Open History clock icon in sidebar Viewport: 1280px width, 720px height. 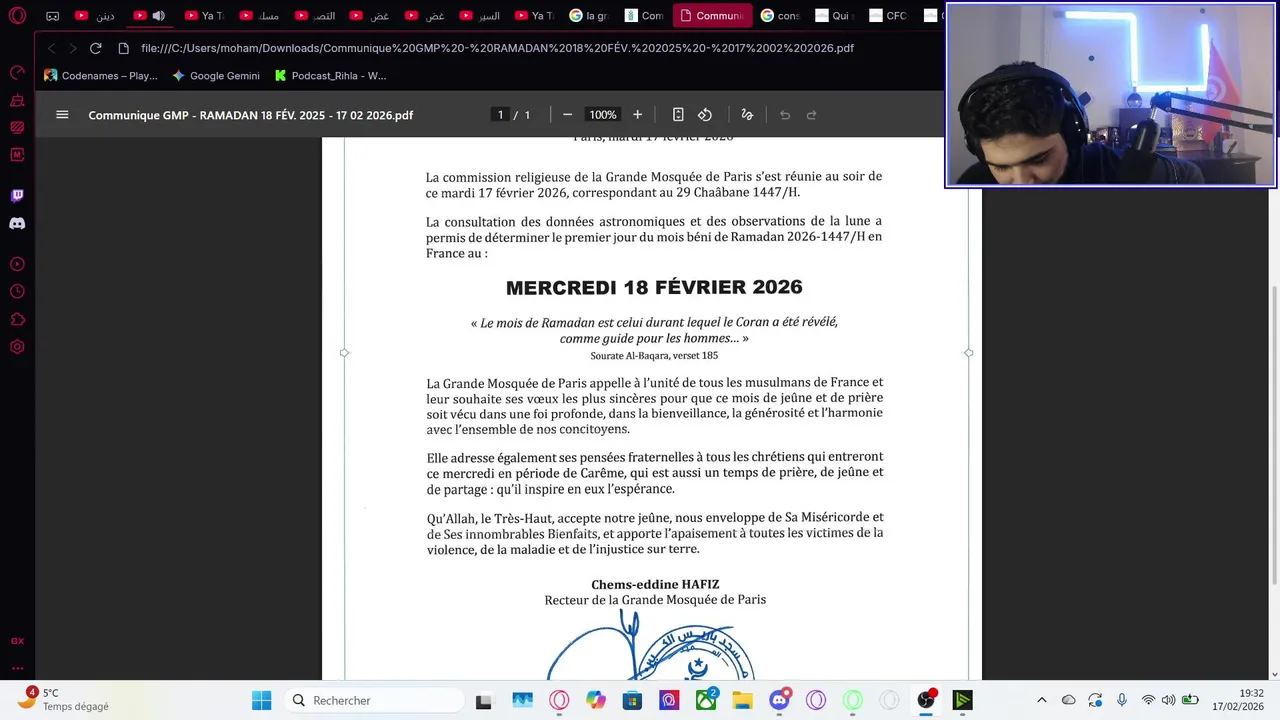click(x=17, y=292)
